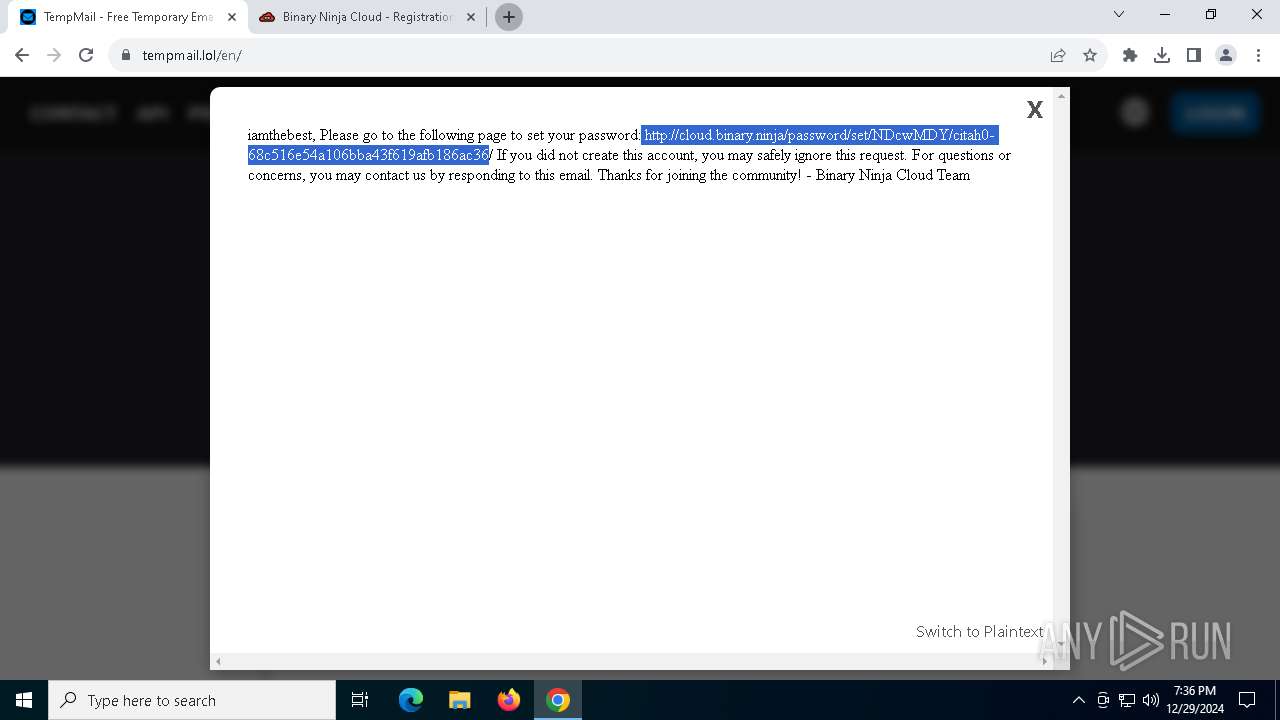Show hidden system tray icons
The image size is (1280, 720).
click(x=1078, y=700)
